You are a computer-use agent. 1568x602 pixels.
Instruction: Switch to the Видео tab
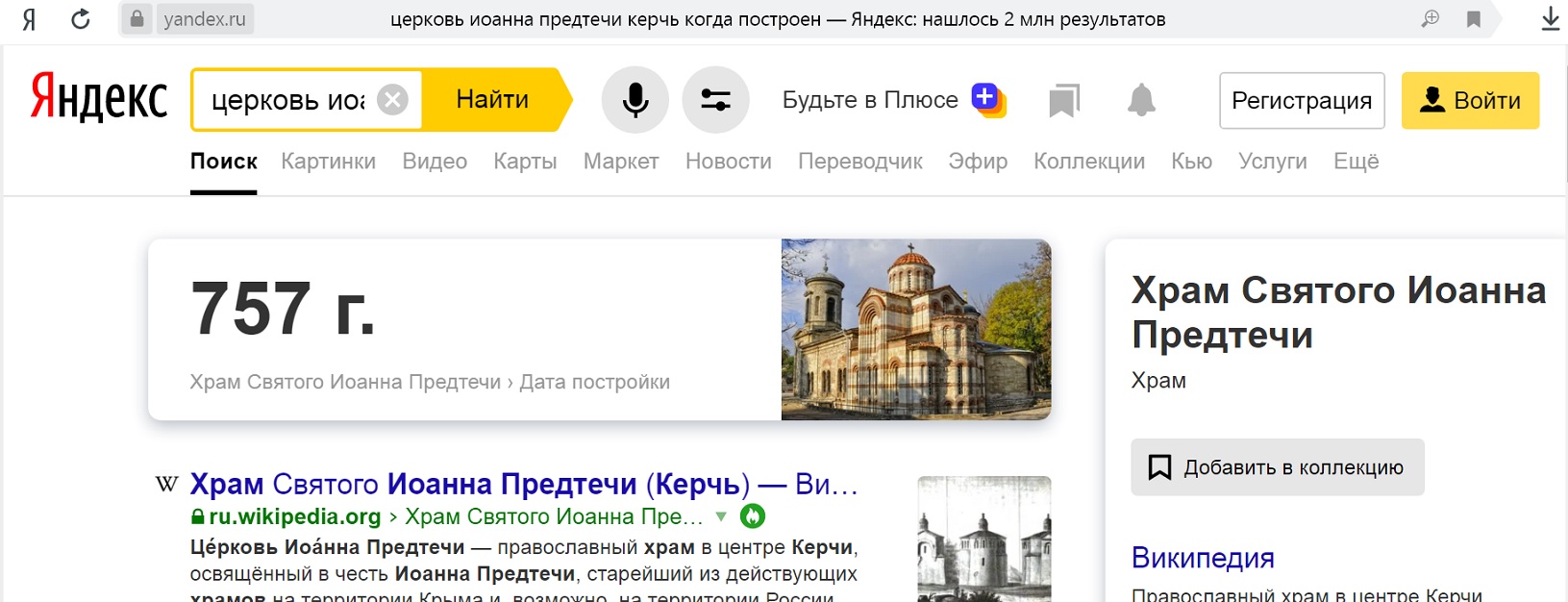[x=435, y=162]
